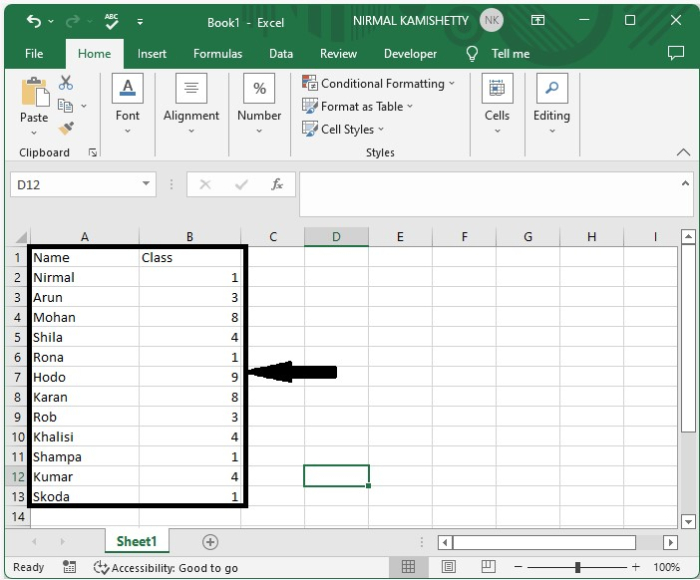The image size is (700, 580).
Task: Click horizontal scroll left arrow
Action: click(x=445, y=542)
